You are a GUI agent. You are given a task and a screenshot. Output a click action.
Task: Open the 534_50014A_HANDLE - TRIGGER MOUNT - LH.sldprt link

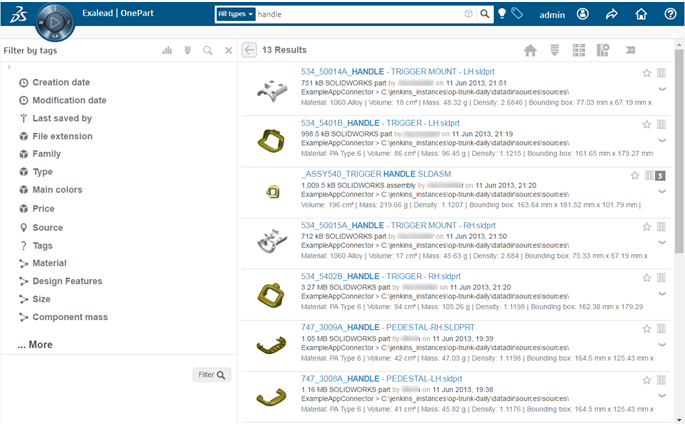pyautogui.click(x=398, y=72)
